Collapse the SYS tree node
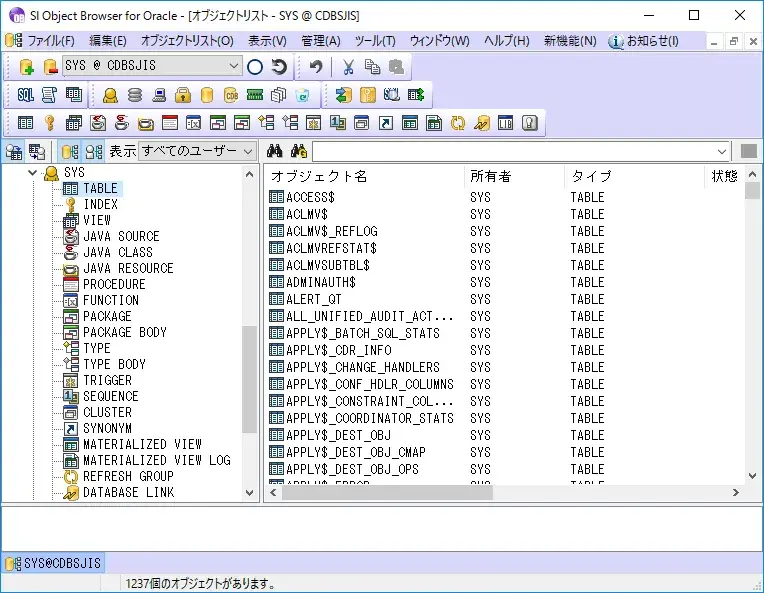Screen dimensions: 764x593 (33, 173)
